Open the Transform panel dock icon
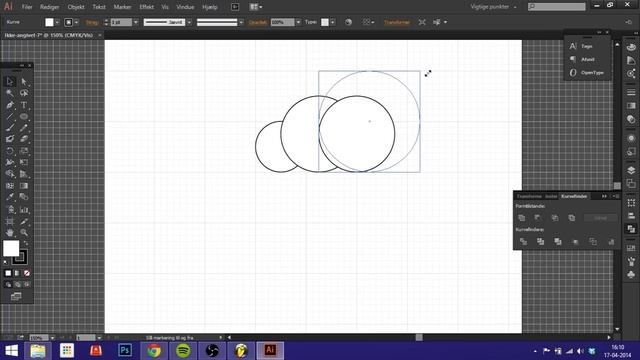 [631, 202]
